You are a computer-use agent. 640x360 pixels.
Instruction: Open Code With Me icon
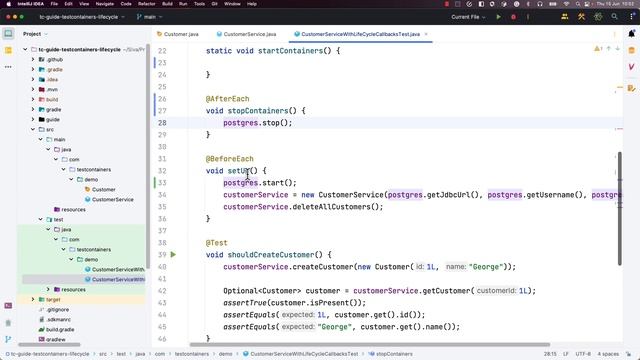[x=565, y=17]
